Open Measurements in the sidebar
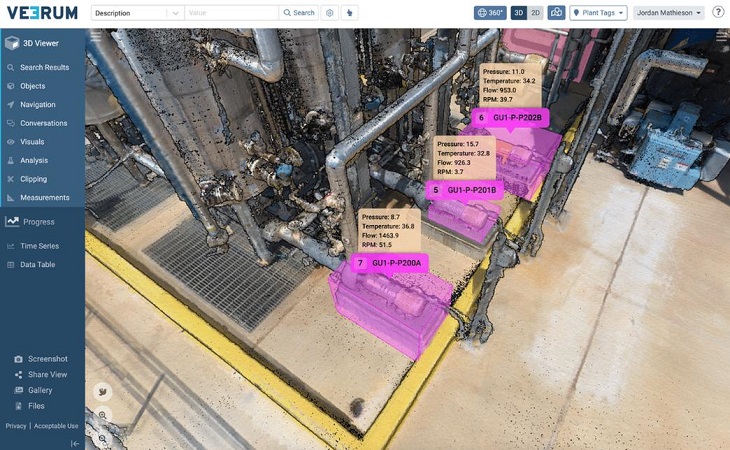The width and height of the screenshot is (730, 450). (x=44, y=198)
